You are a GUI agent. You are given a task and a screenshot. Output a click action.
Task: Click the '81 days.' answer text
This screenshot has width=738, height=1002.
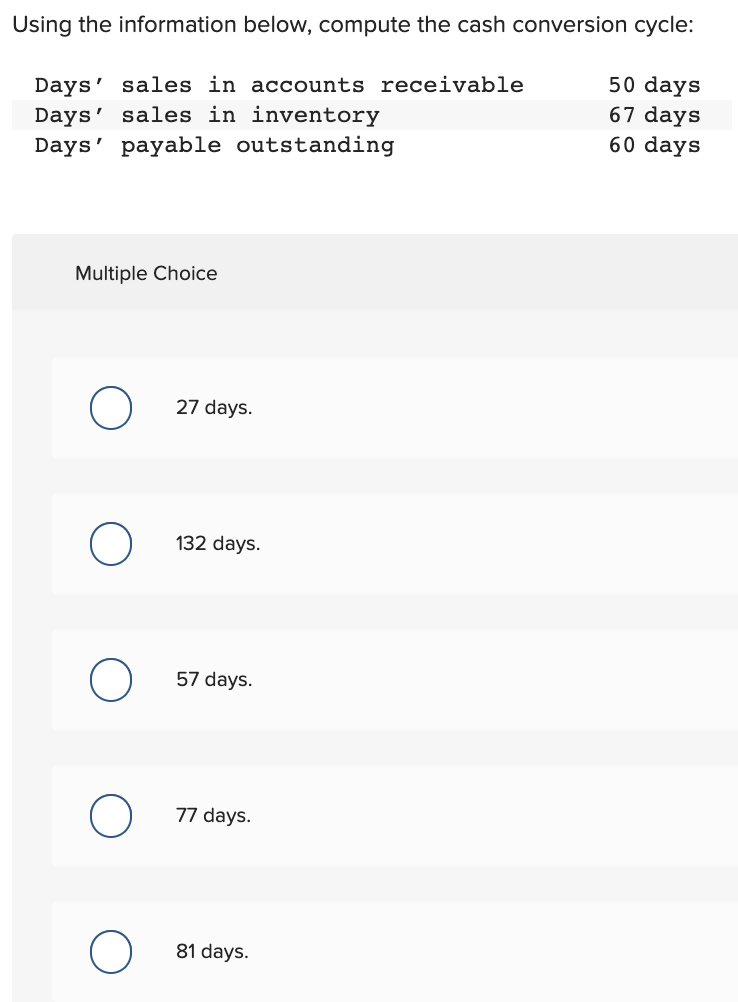click(x=211, y=952)
